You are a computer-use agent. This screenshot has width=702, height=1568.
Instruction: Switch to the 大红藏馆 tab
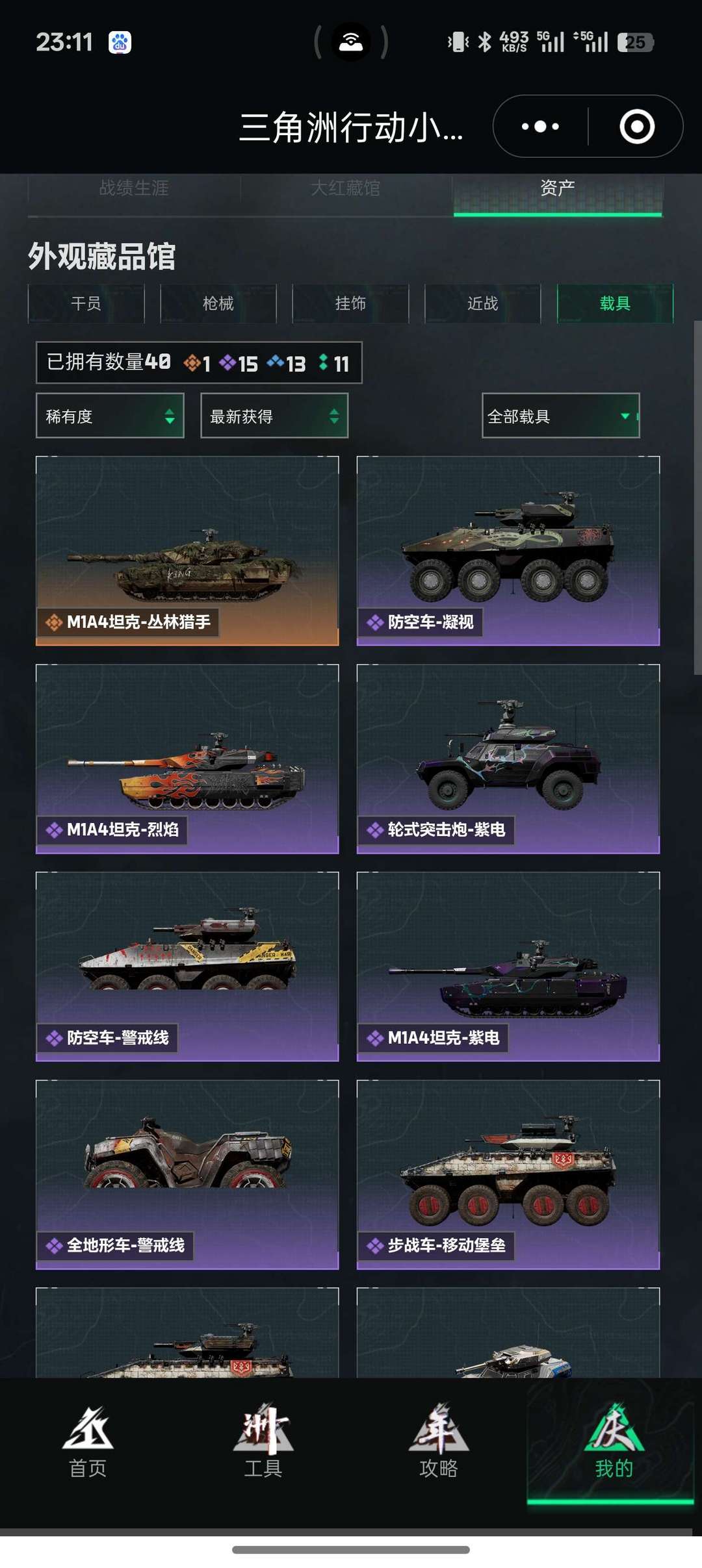tap(346, 188)
